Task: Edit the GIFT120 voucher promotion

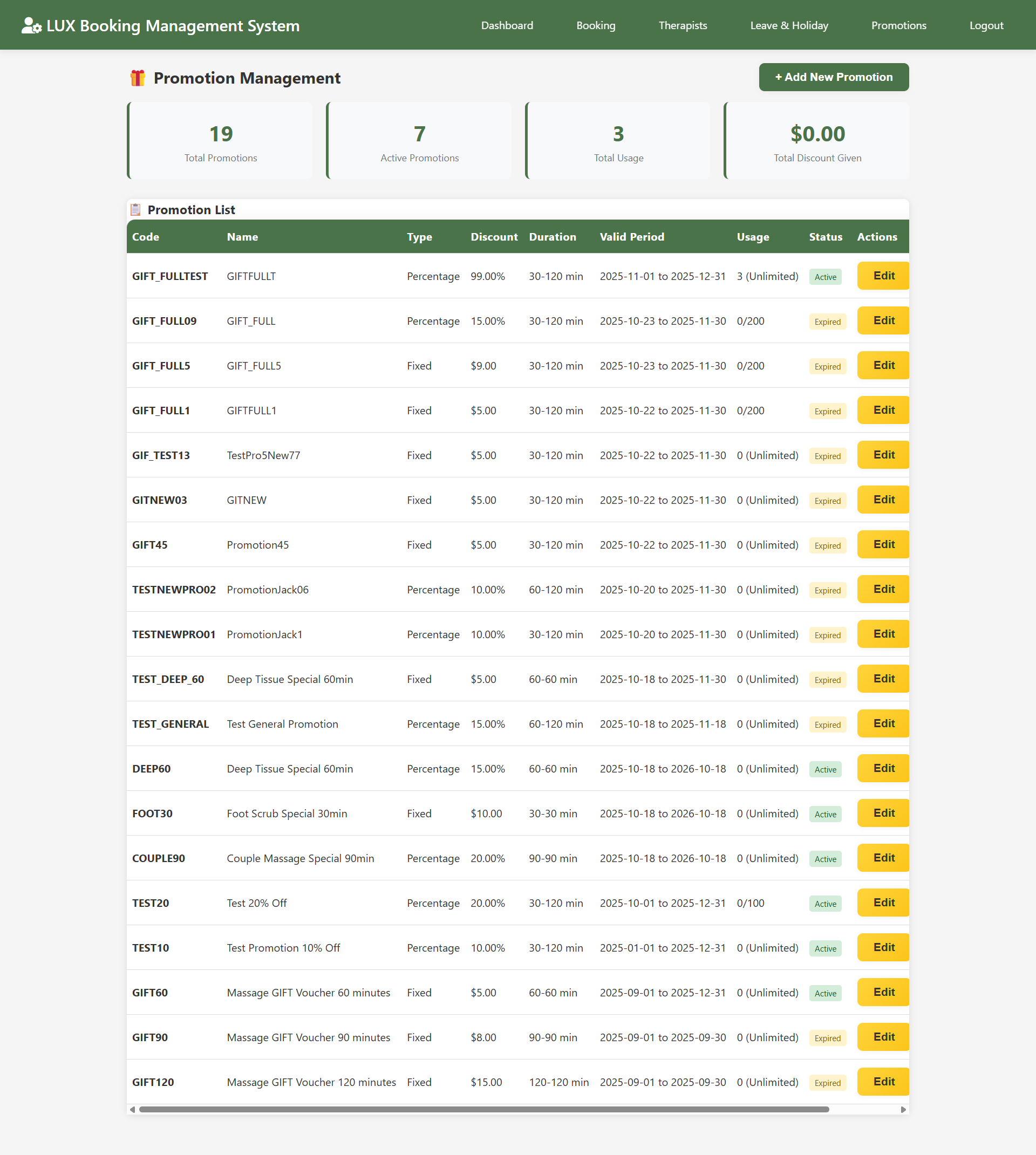Action: (x=883, y=1082)
